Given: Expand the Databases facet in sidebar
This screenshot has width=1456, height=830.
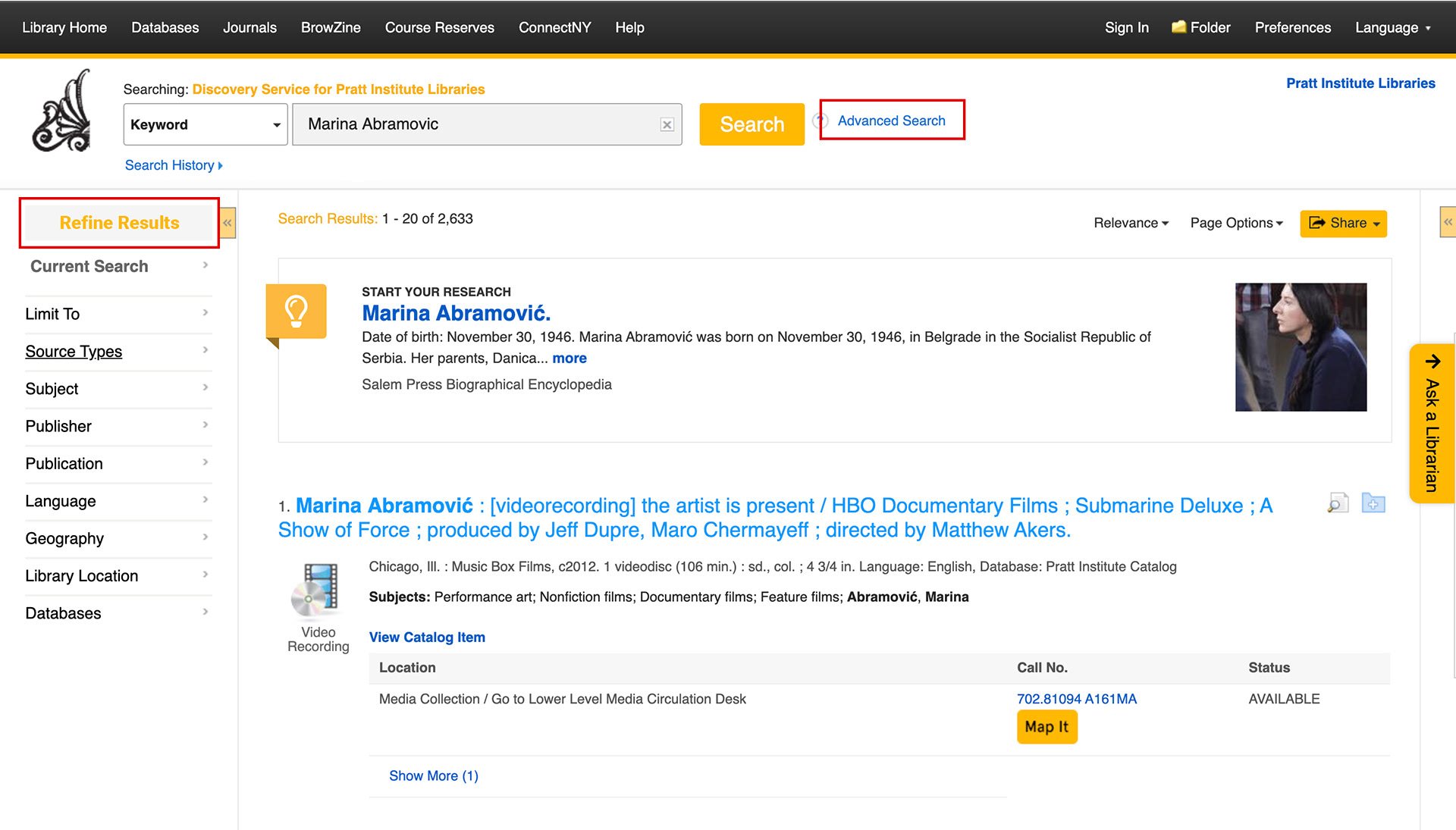Looking at the screenshot, I should [118, 613].
